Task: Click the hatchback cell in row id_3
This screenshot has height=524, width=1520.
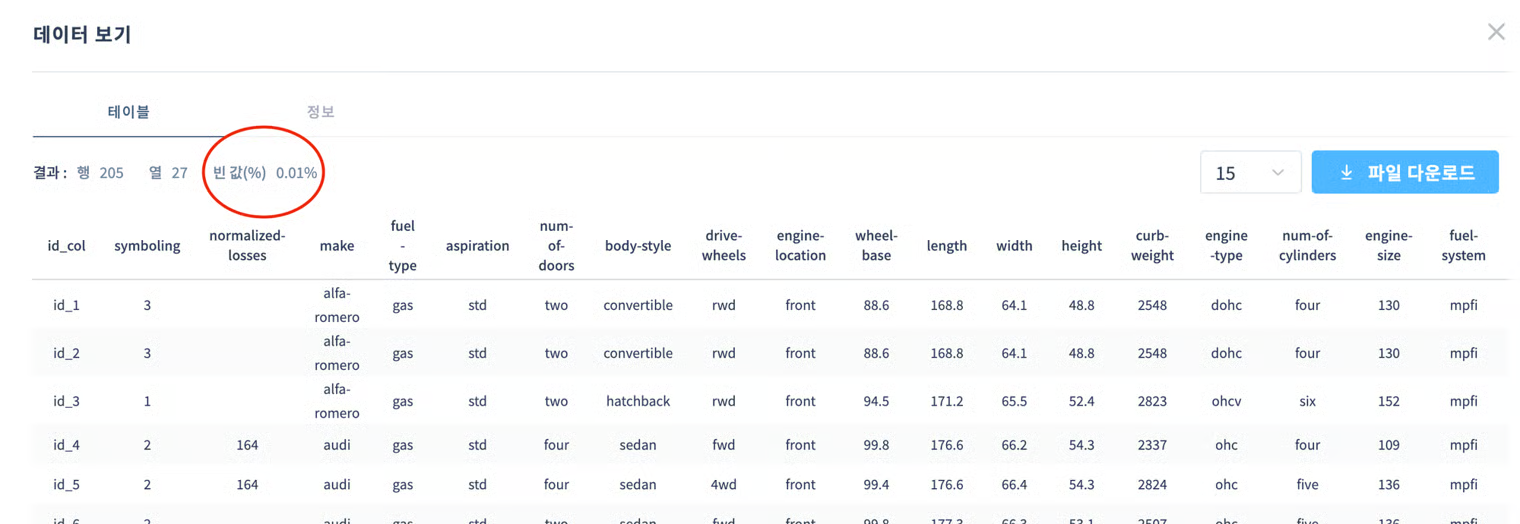Action: tap(638, 401)
